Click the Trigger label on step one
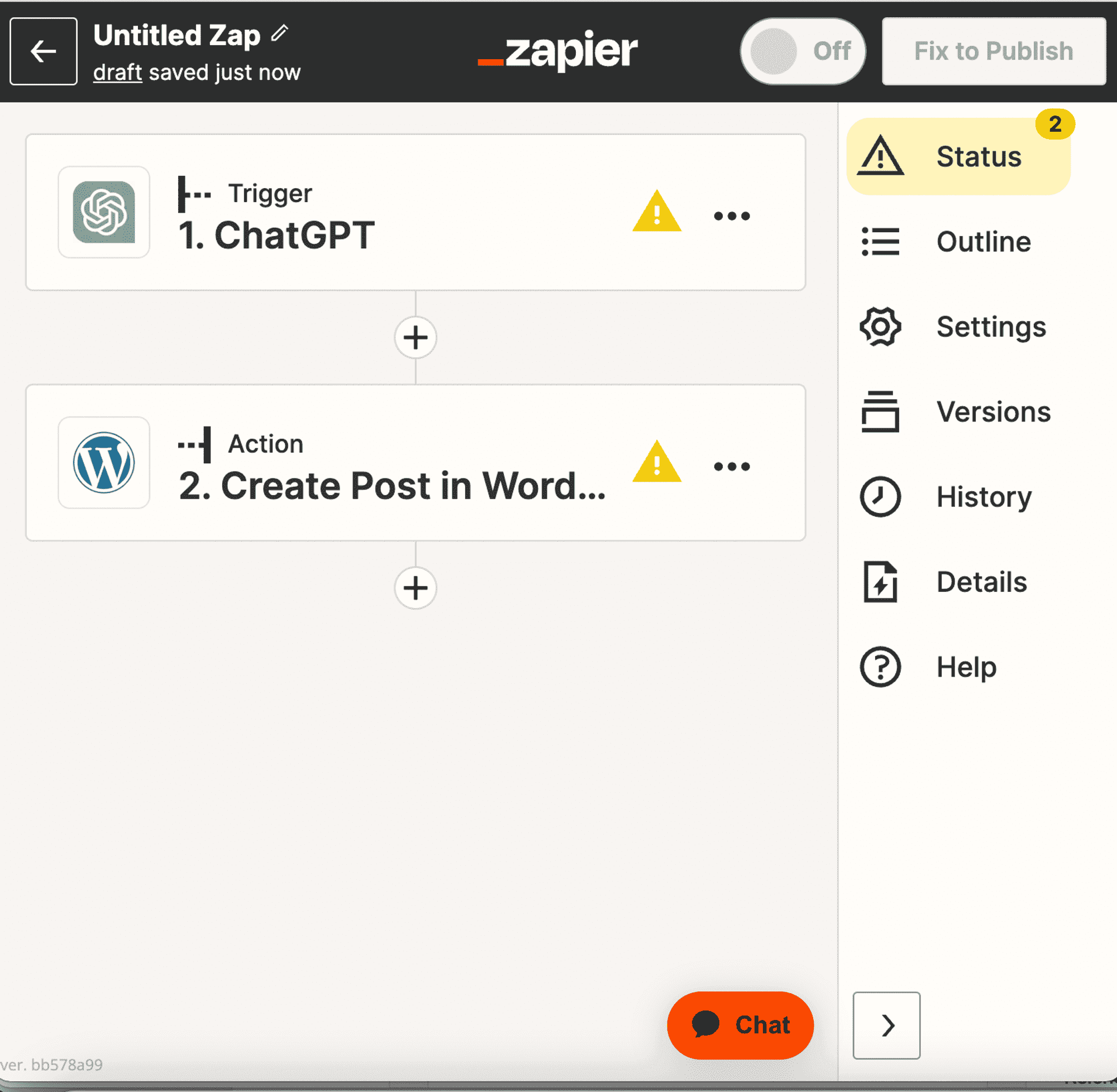 coord(270,194)
